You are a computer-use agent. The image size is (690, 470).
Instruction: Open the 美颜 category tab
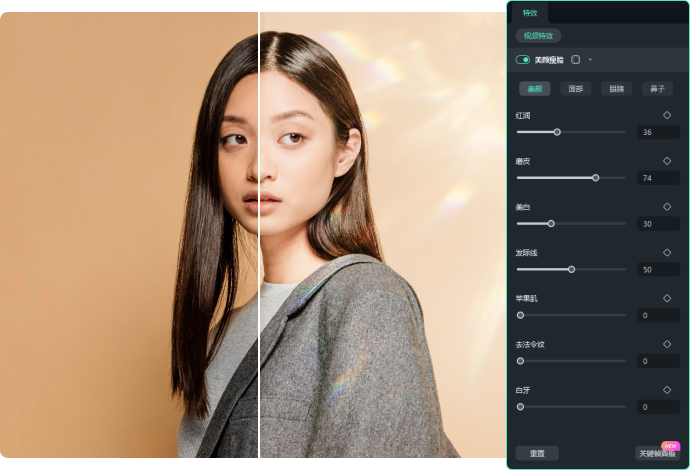[535, 89]
